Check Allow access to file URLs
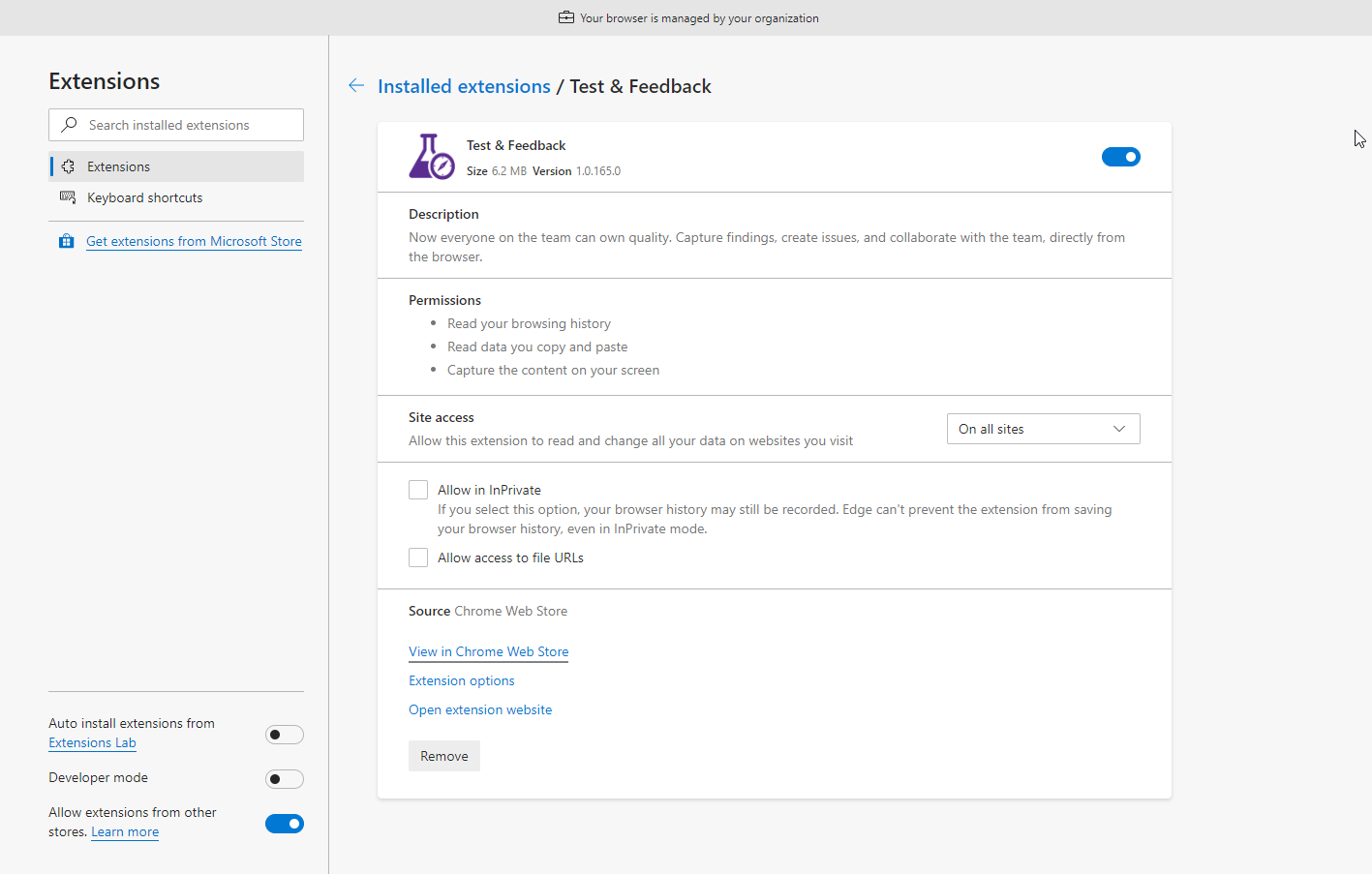 coord(418,558)
